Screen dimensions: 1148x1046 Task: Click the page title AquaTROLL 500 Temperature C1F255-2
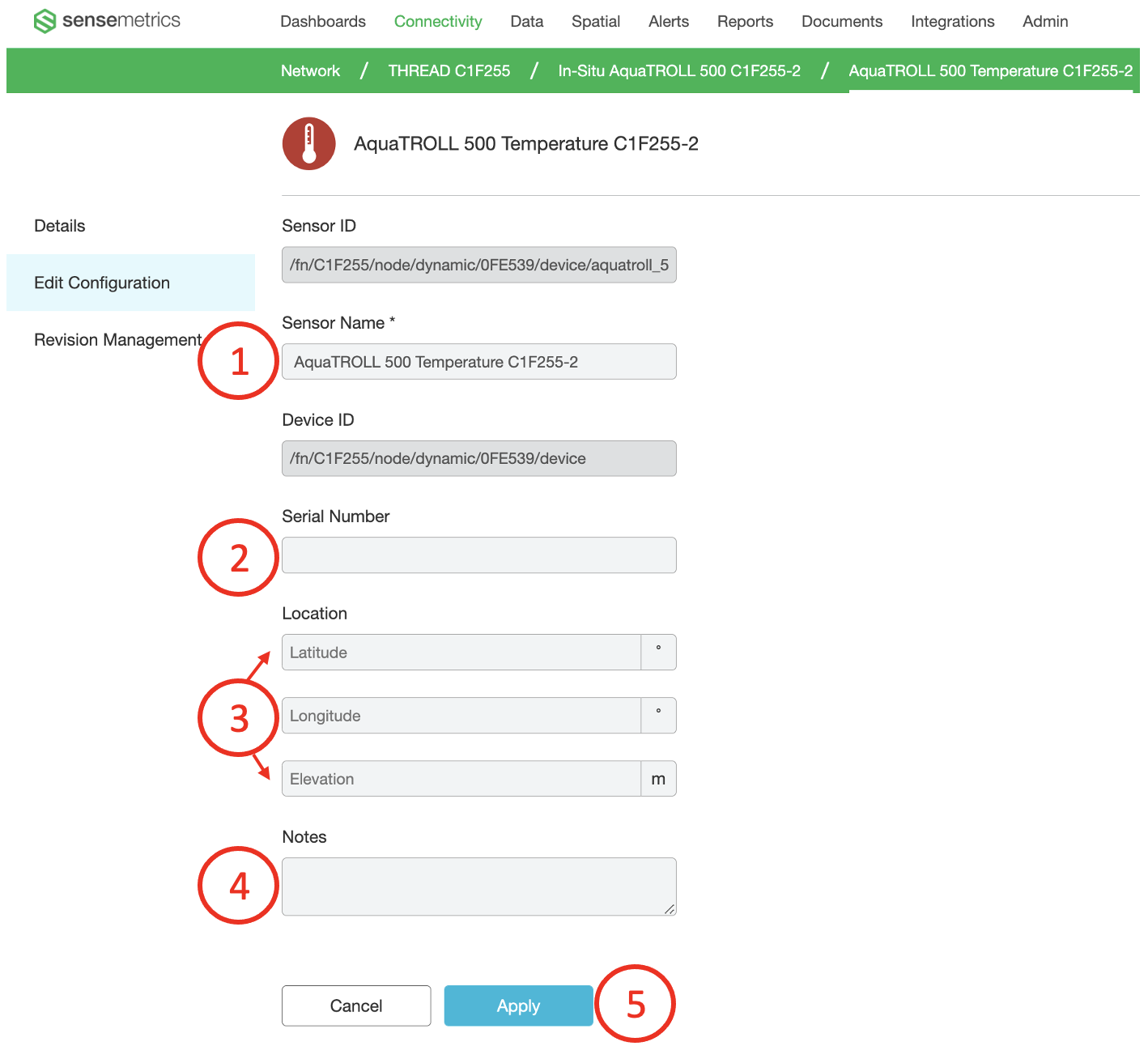tap(526, 144)
